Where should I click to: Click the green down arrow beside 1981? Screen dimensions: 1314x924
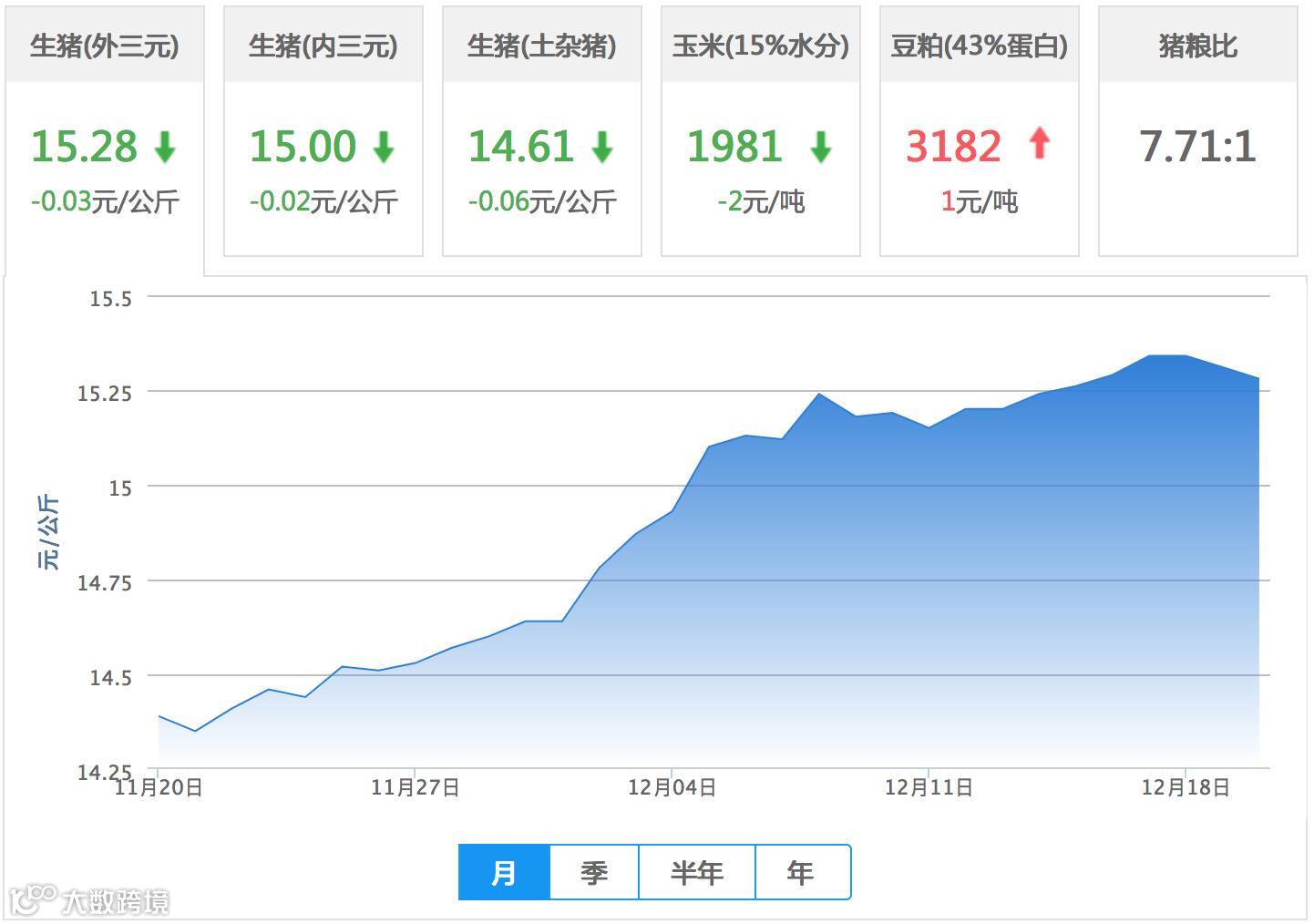tap(821, 147)
